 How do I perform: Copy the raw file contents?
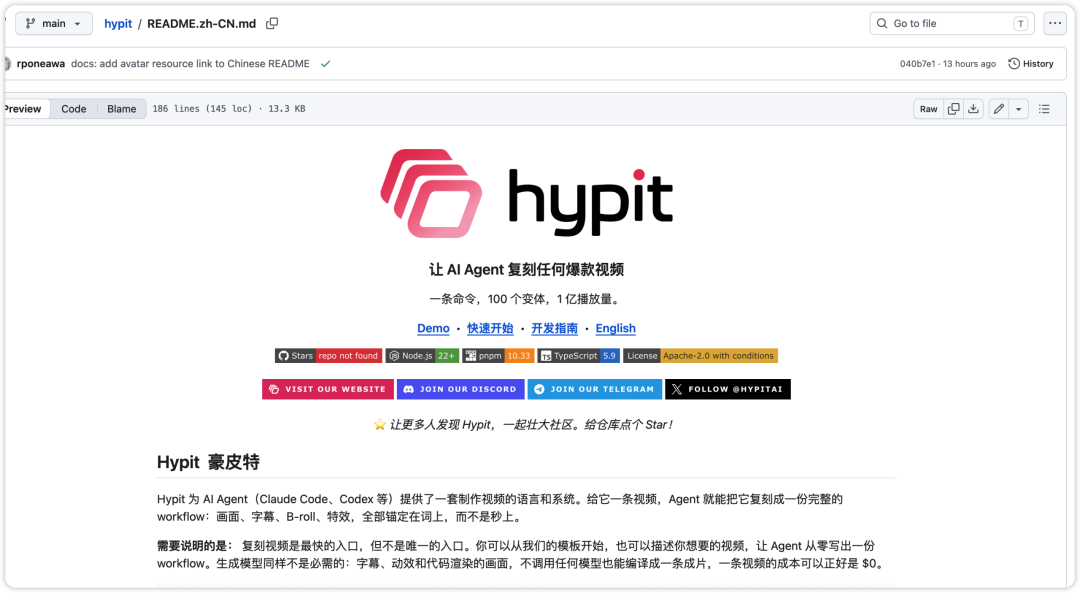click(953, 109)
